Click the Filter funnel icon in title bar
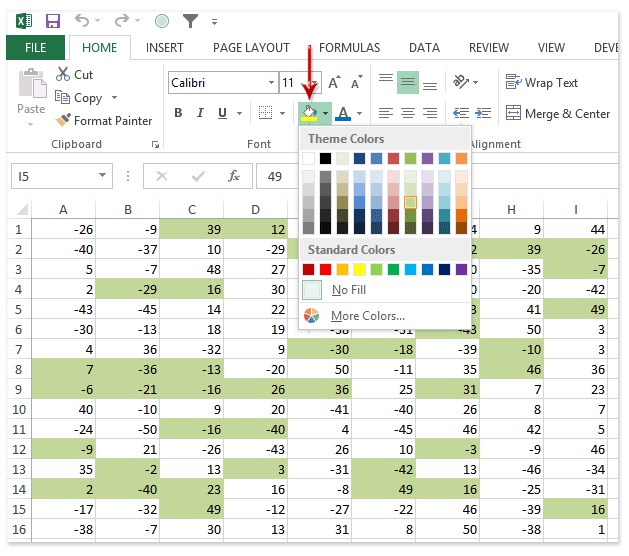The height and width of the screenshot is (556, 629). coord(190,20)
